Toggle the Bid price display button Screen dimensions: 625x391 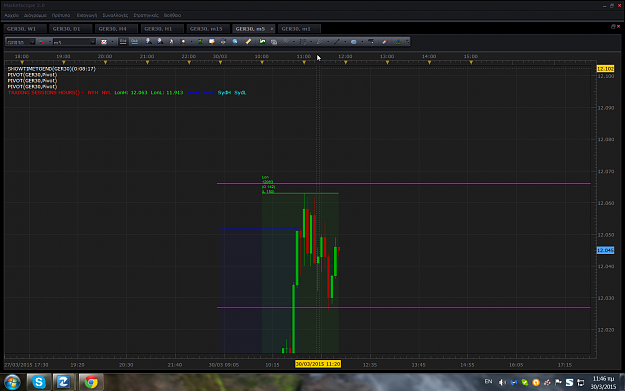point(123,42)
